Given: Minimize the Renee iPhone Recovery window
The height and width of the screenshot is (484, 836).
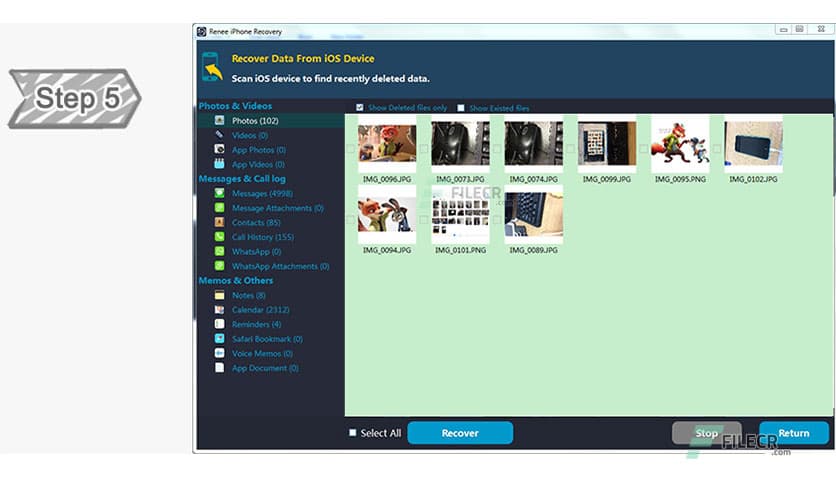Looking at the screenshot, I should 783,30.
